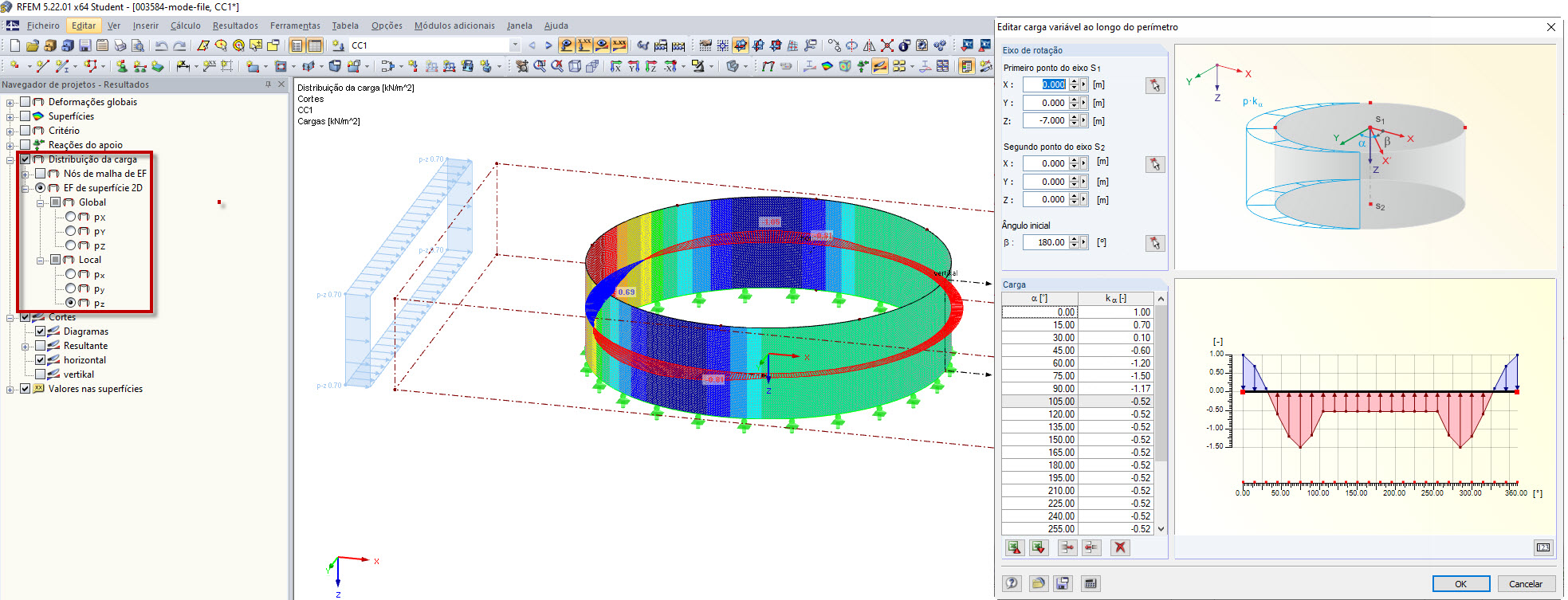The image size is (1568, 600).
Task: Expand the Valores nas superfícies node
Action: 10,389
